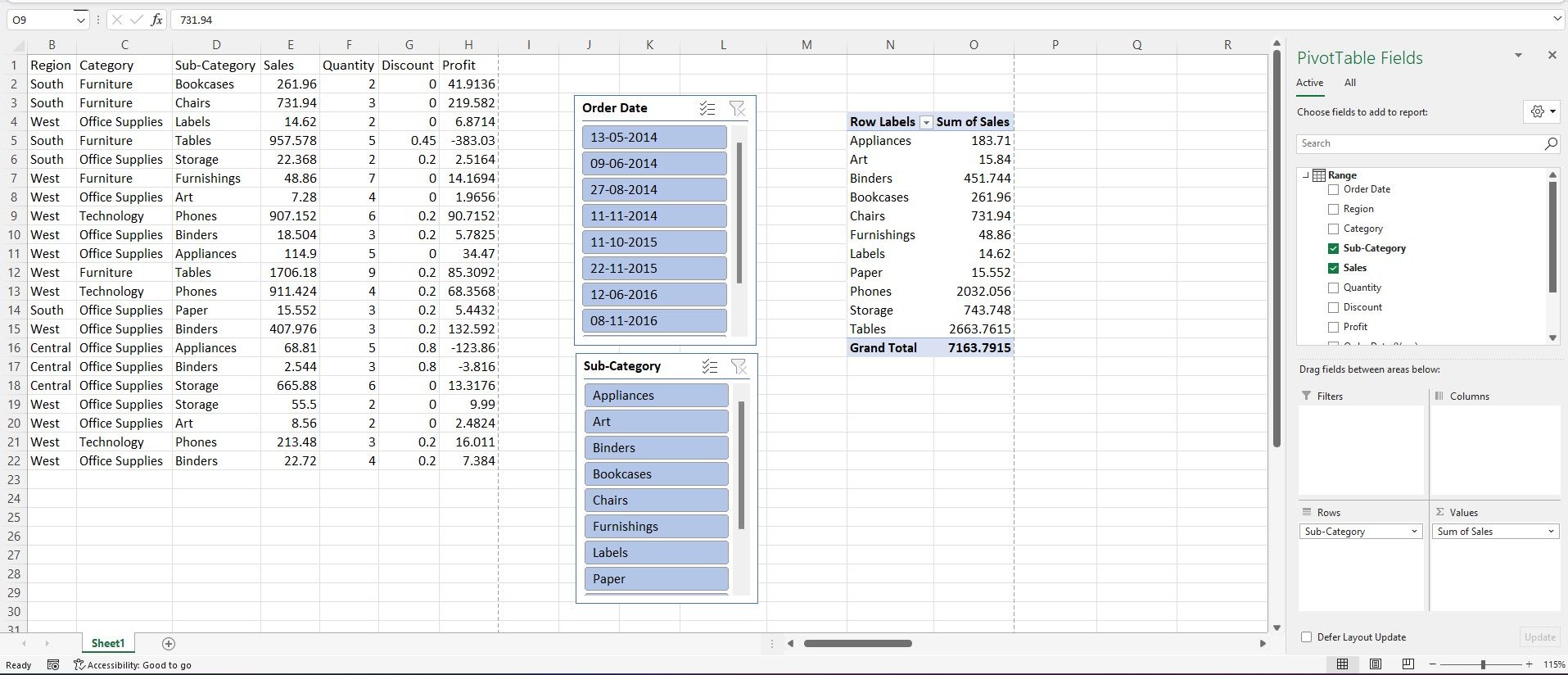
Task: Click the zoom in plus button
Action: click(x=1529, y=664)
